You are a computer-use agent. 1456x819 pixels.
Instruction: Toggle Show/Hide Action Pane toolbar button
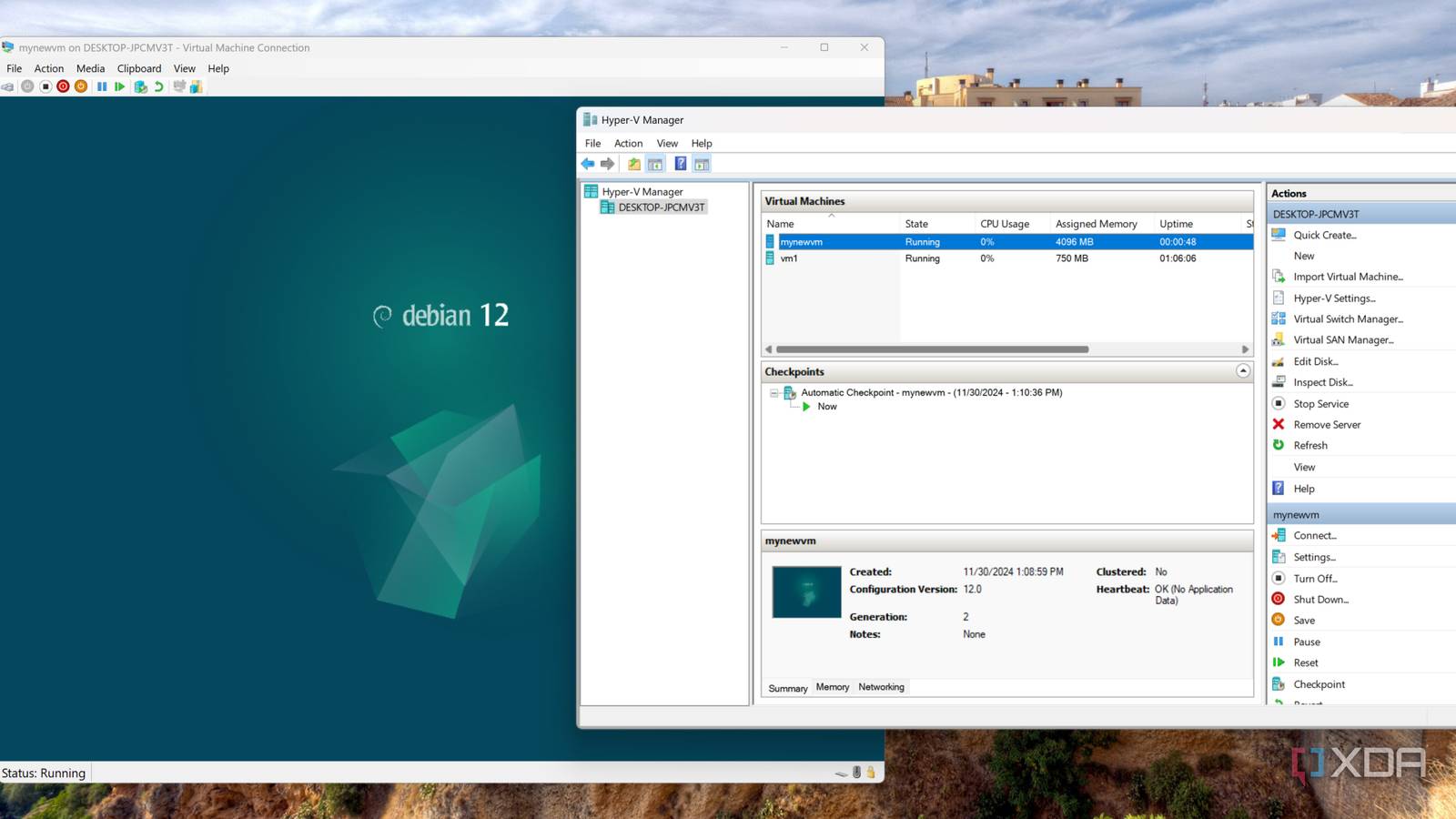[x=702, y=164]
